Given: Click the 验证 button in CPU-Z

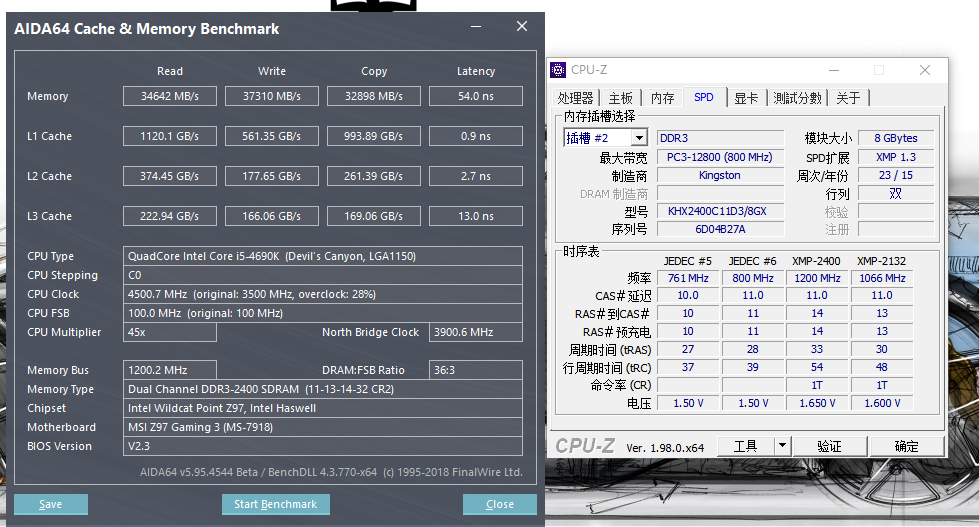Looking at the screenshot, I should click(830, 446).
